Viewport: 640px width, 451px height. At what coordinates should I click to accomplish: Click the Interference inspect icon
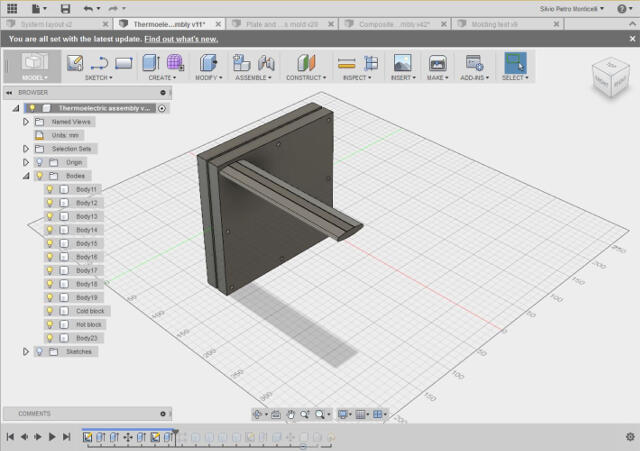371,63
